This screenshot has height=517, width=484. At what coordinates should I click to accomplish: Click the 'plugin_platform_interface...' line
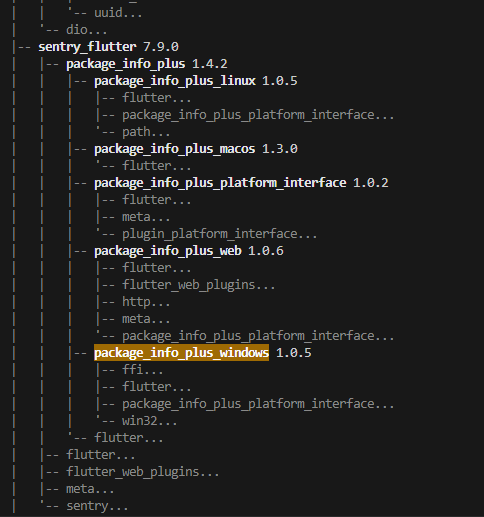coord(220,234)
